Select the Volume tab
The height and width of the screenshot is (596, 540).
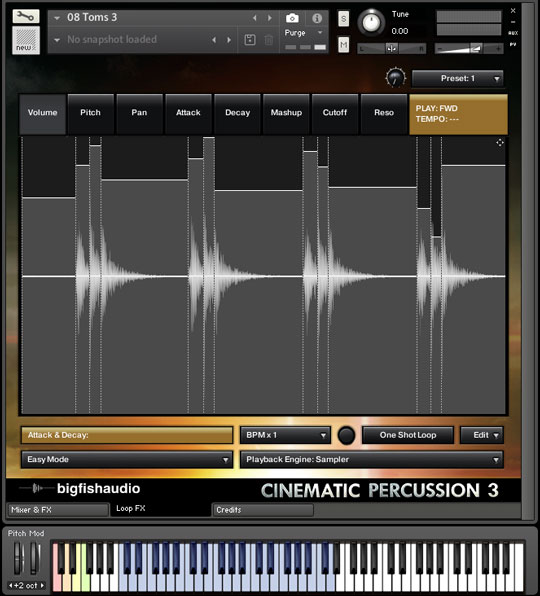point(43,114)
